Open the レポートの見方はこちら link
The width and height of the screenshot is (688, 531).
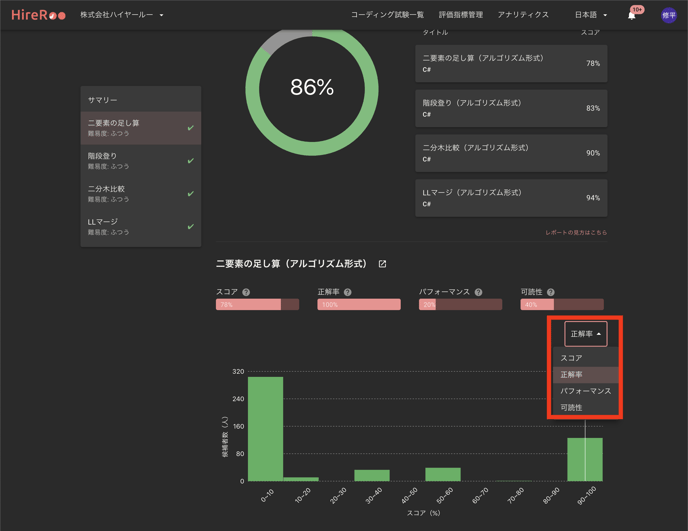(x=576, y=233)
